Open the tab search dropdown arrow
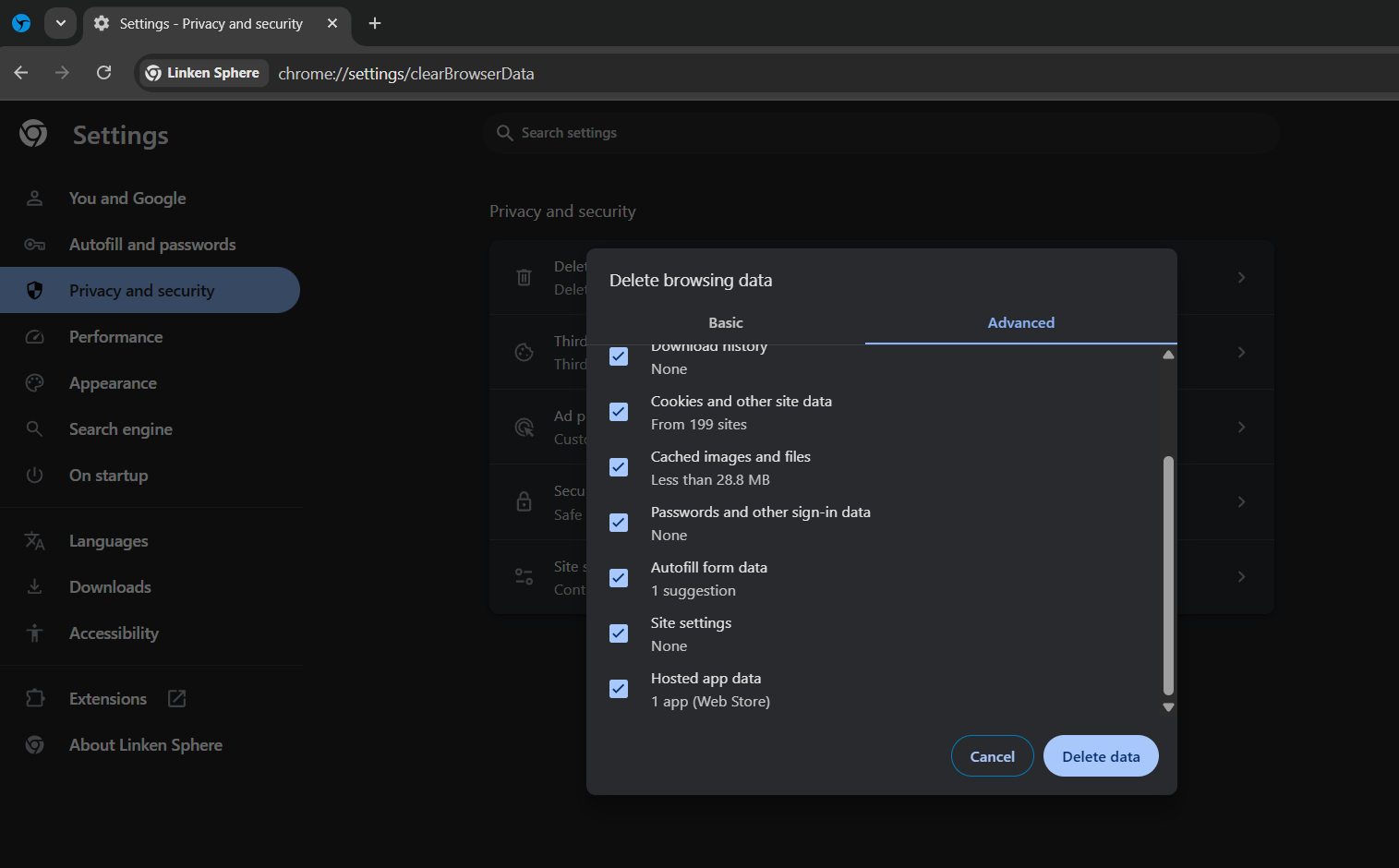This screenshot has width=1399, height=868. (61, 23)
